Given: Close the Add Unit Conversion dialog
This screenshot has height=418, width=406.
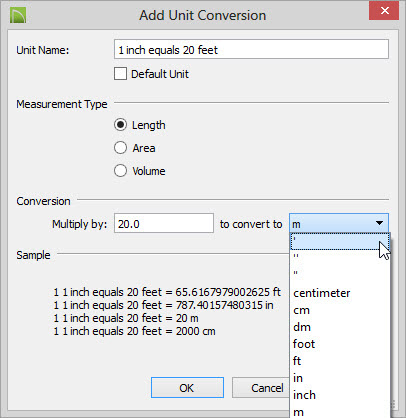Looking at the screenshot, I should coord(384,11).
